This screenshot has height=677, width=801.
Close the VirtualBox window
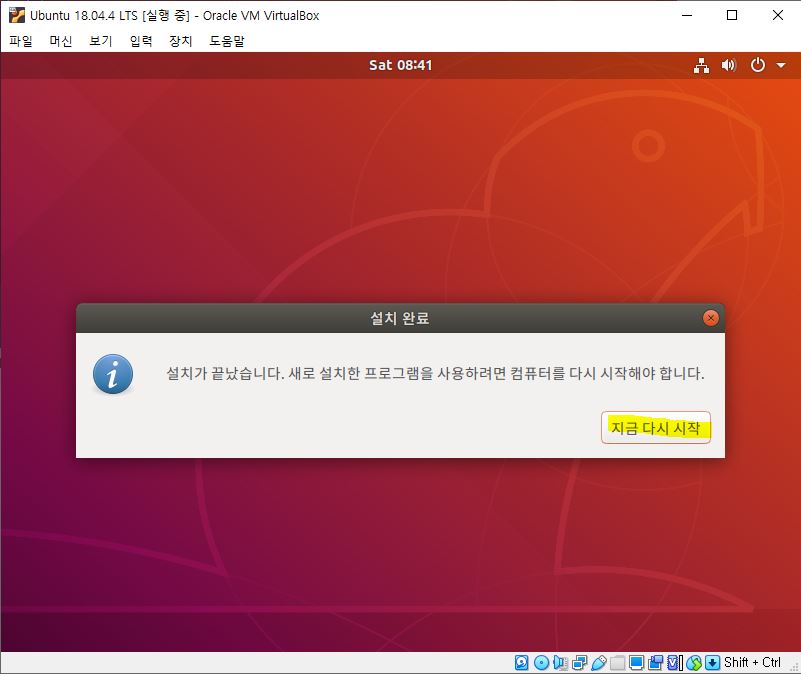tap(778, 15)
